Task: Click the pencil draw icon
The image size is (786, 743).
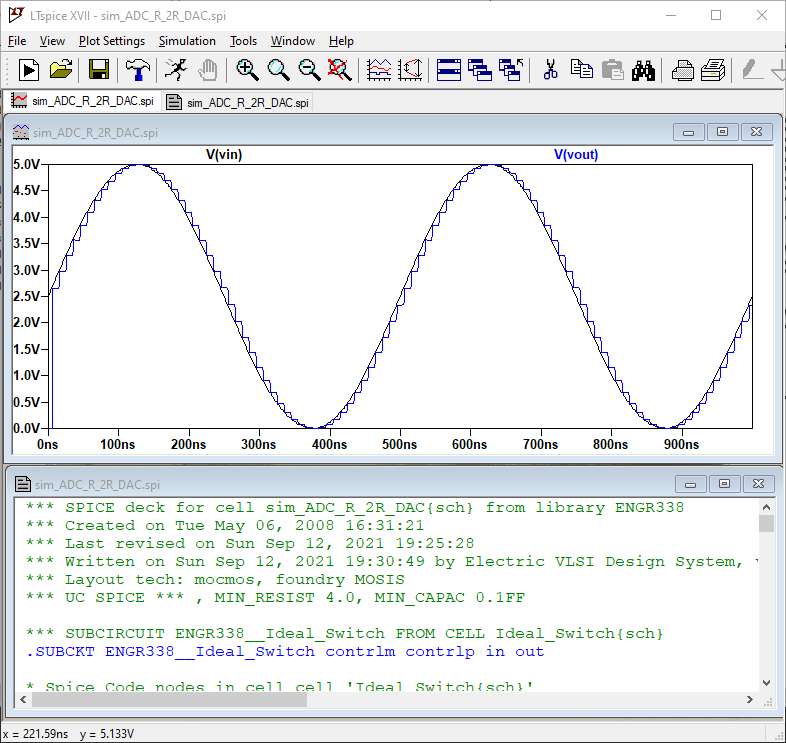Action: click(751, 70)
